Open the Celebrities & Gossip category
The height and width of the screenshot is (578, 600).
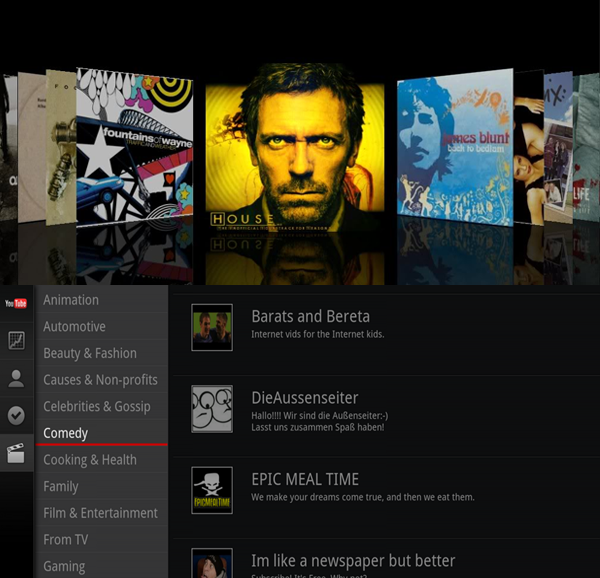coord(101,406)
